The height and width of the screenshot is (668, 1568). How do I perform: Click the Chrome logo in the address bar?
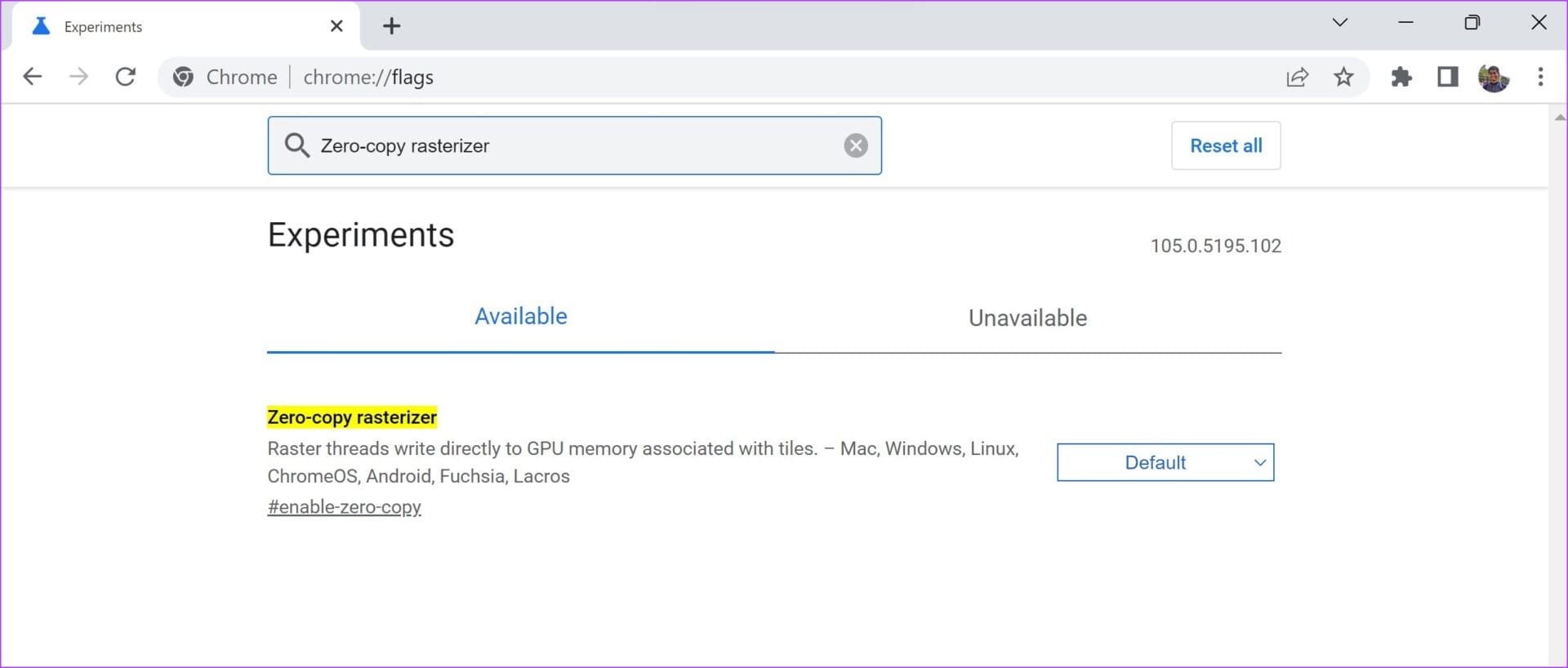pos(184,77)
